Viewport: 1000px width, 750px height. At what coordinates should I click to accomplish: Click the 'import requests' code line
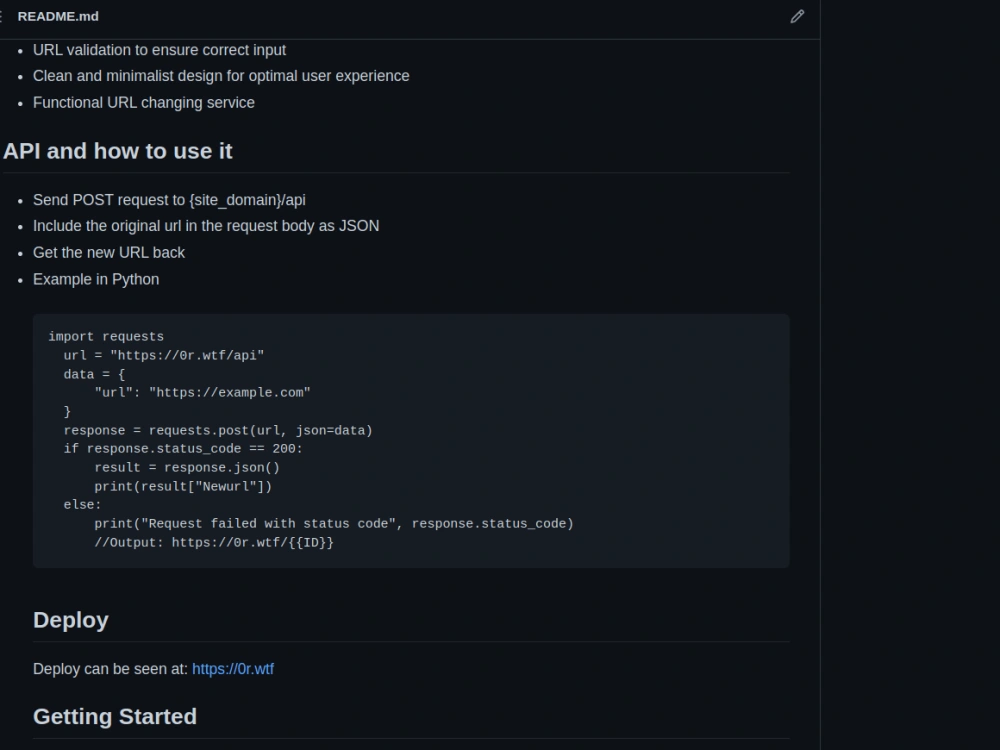pos(106,337)
